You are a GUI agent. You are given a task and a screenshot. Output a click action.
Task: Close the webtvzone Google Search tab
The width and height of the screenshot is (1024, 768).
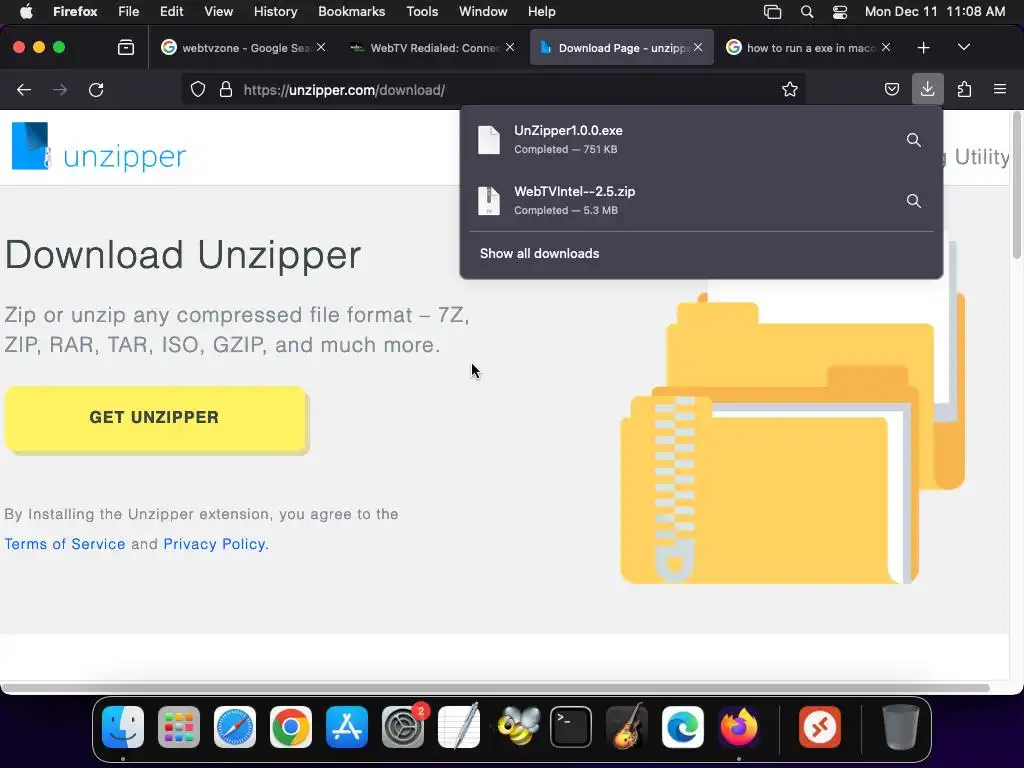[321, 48]
